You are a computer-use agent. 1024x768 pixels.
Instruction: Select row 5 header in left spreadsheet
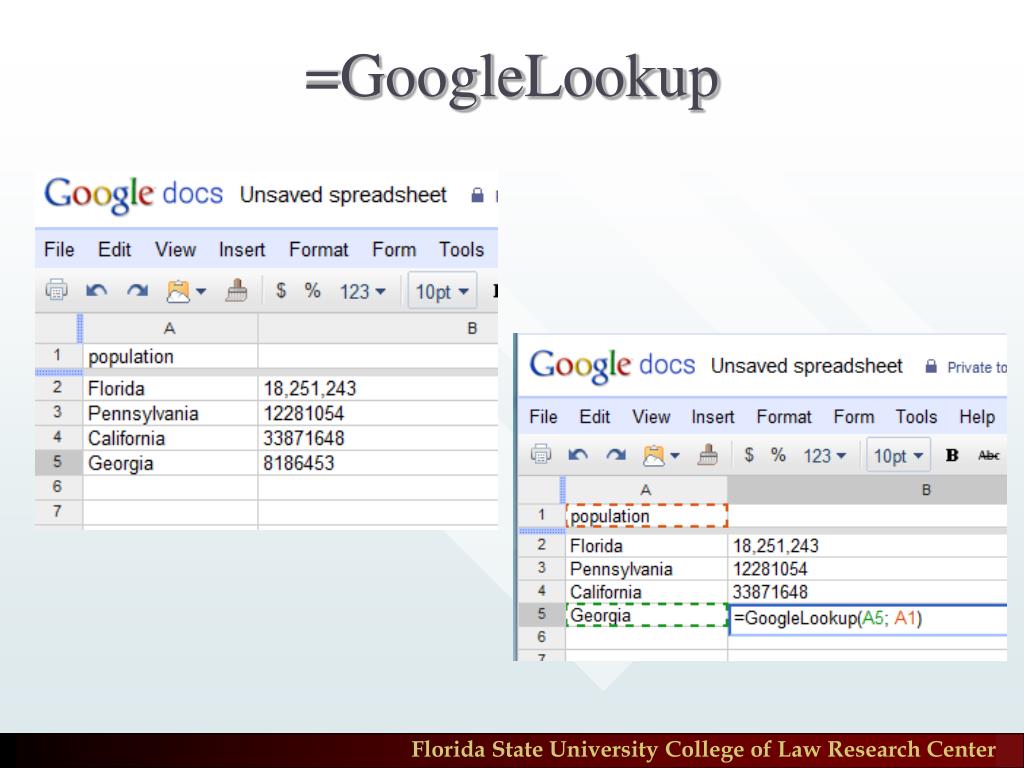pyautogui.click(x=58, y=462)
